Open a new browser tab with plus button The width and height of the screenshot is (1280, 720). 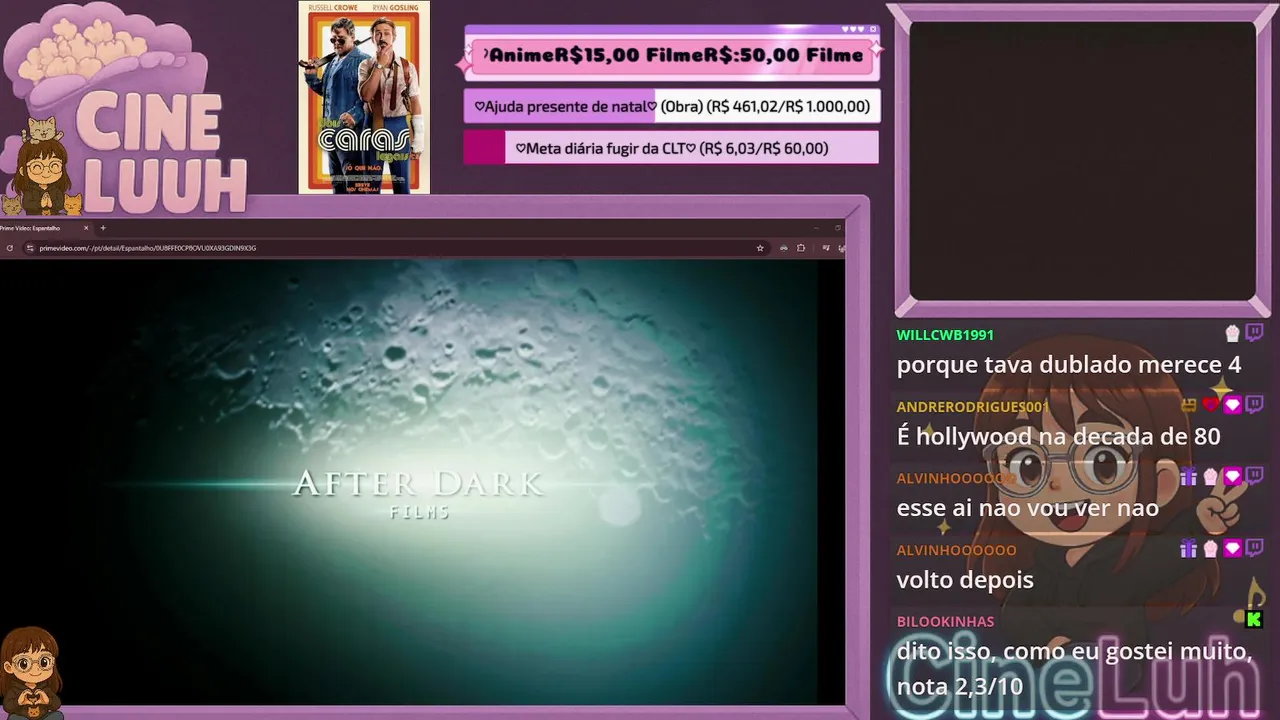click(x=102, y=228)
